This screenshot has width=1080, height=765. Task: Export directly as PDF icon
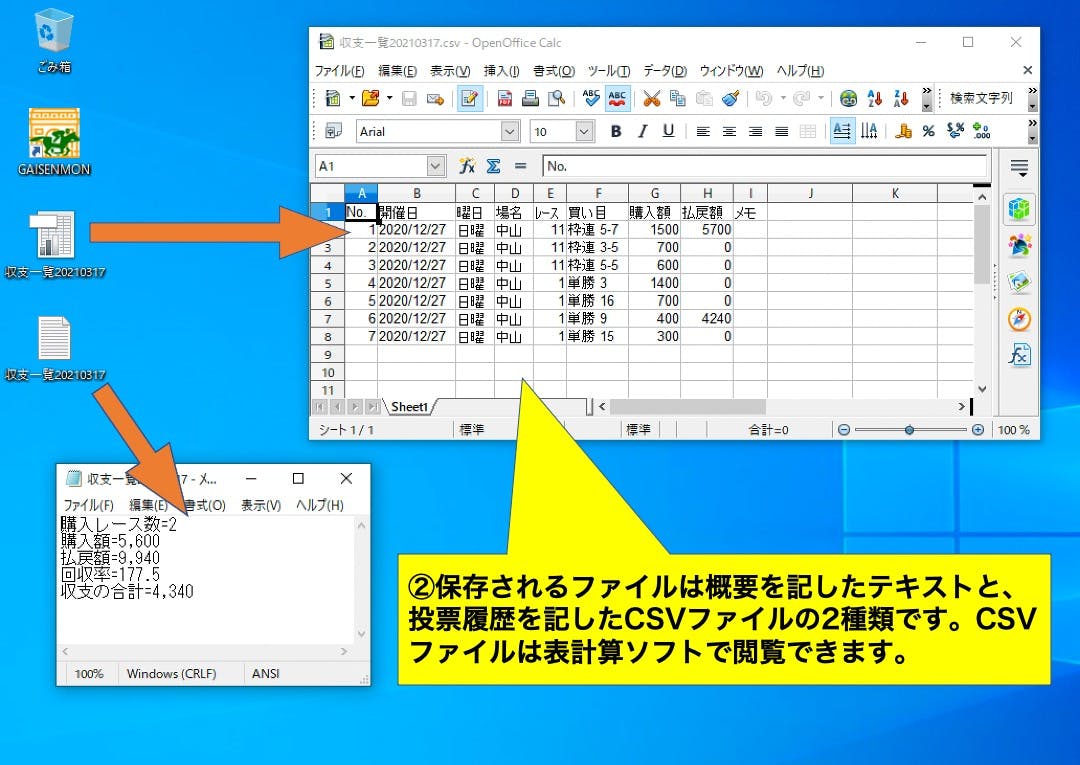(x=504, y=98)
